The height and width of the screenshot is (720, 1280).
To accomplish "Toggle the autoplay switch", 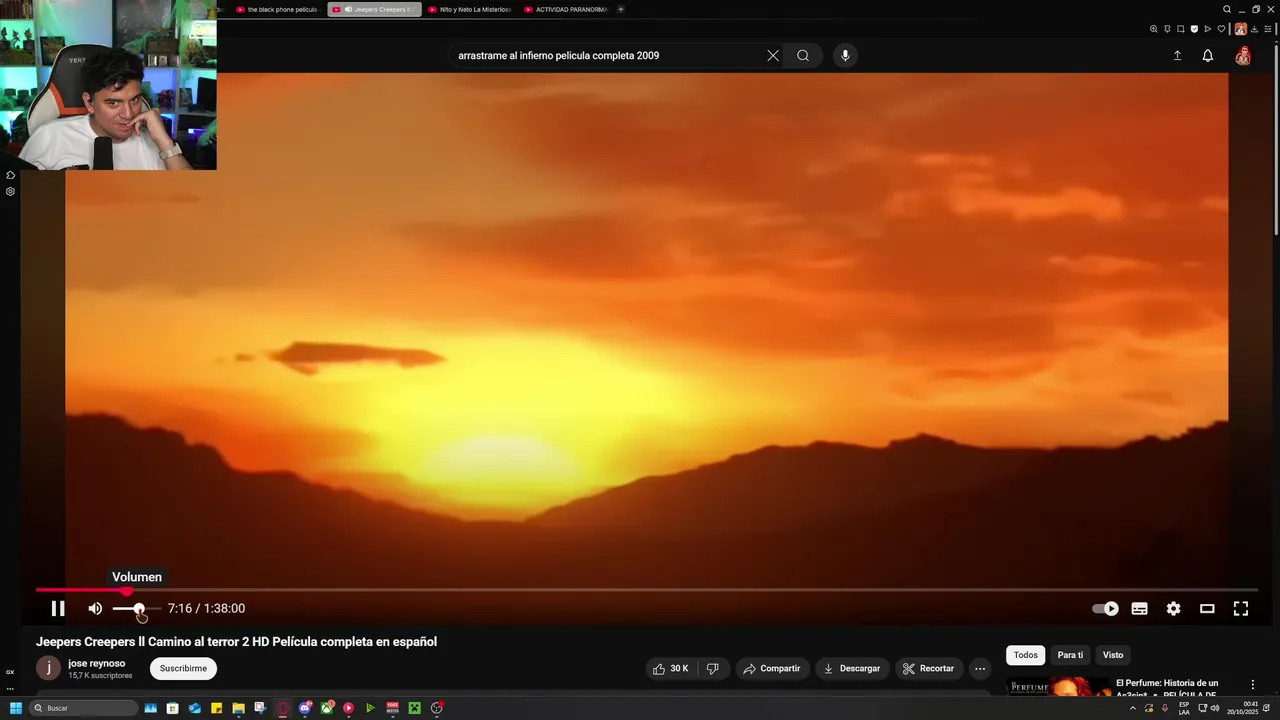I will pos(1105,608).
